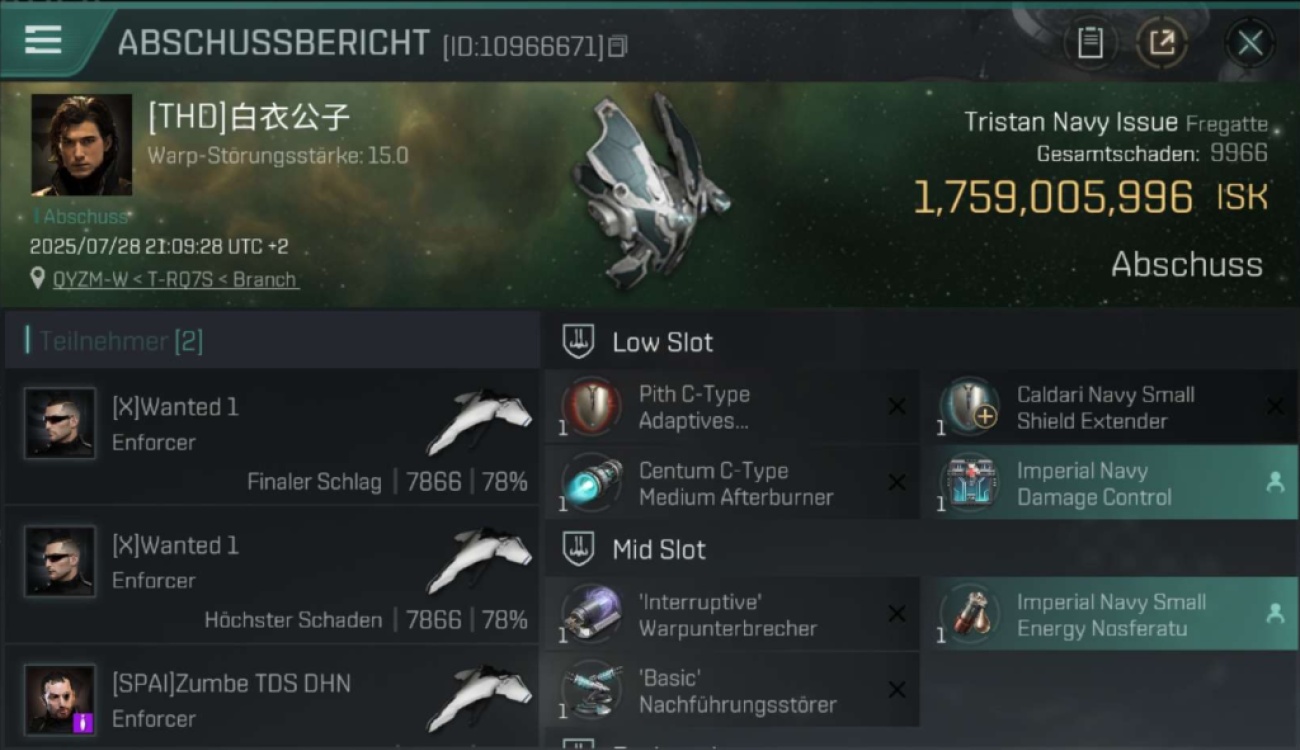Image resolution: width=1300 pixels, height=750 pixels.
Task: Collapse the Low Slot section header
Action: [x=640, y=342]
